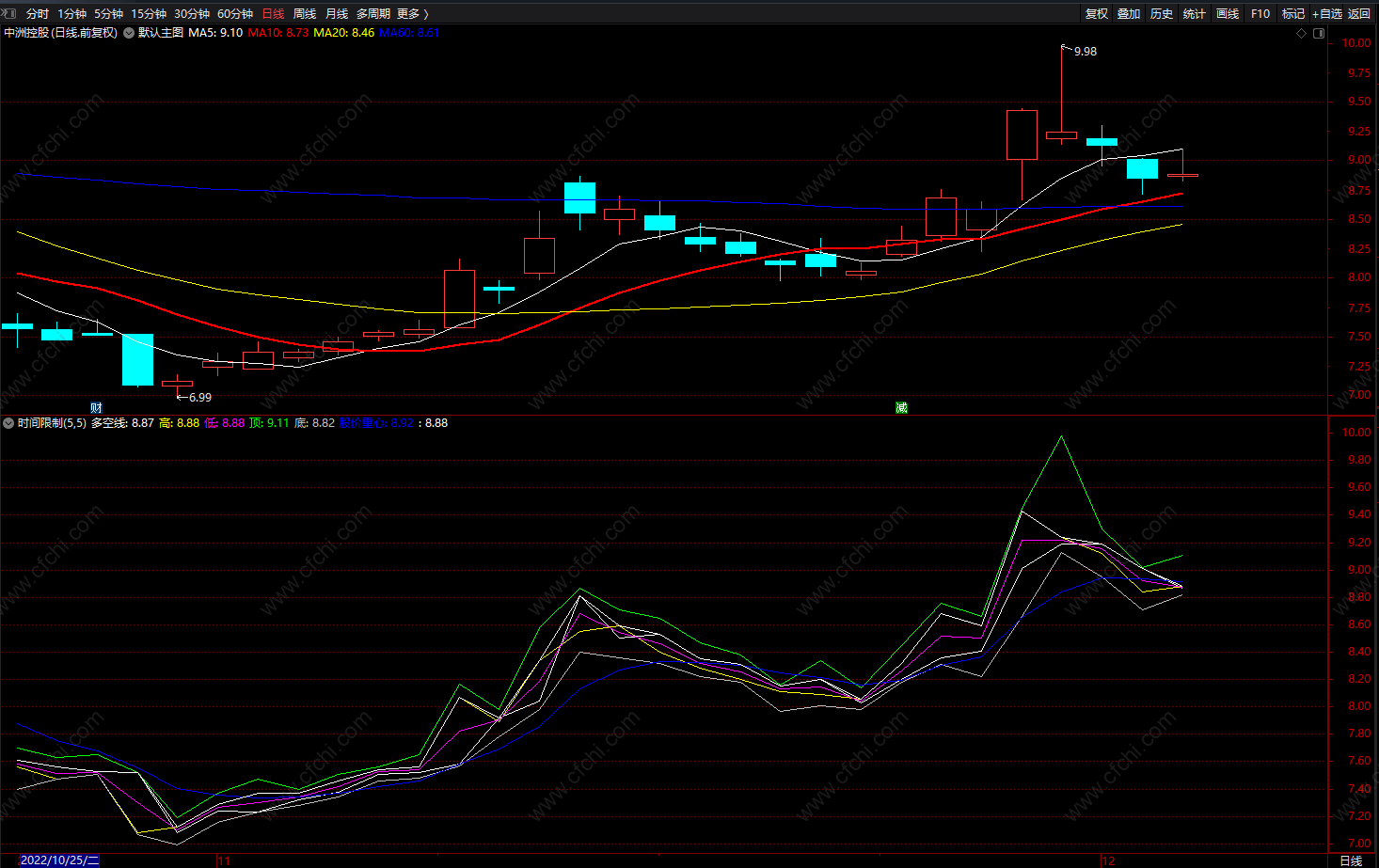The width and height of the screenshot is (1379, 868).
Task: Toggle the side panel icon near price axis
Action: pos(1319,33)
